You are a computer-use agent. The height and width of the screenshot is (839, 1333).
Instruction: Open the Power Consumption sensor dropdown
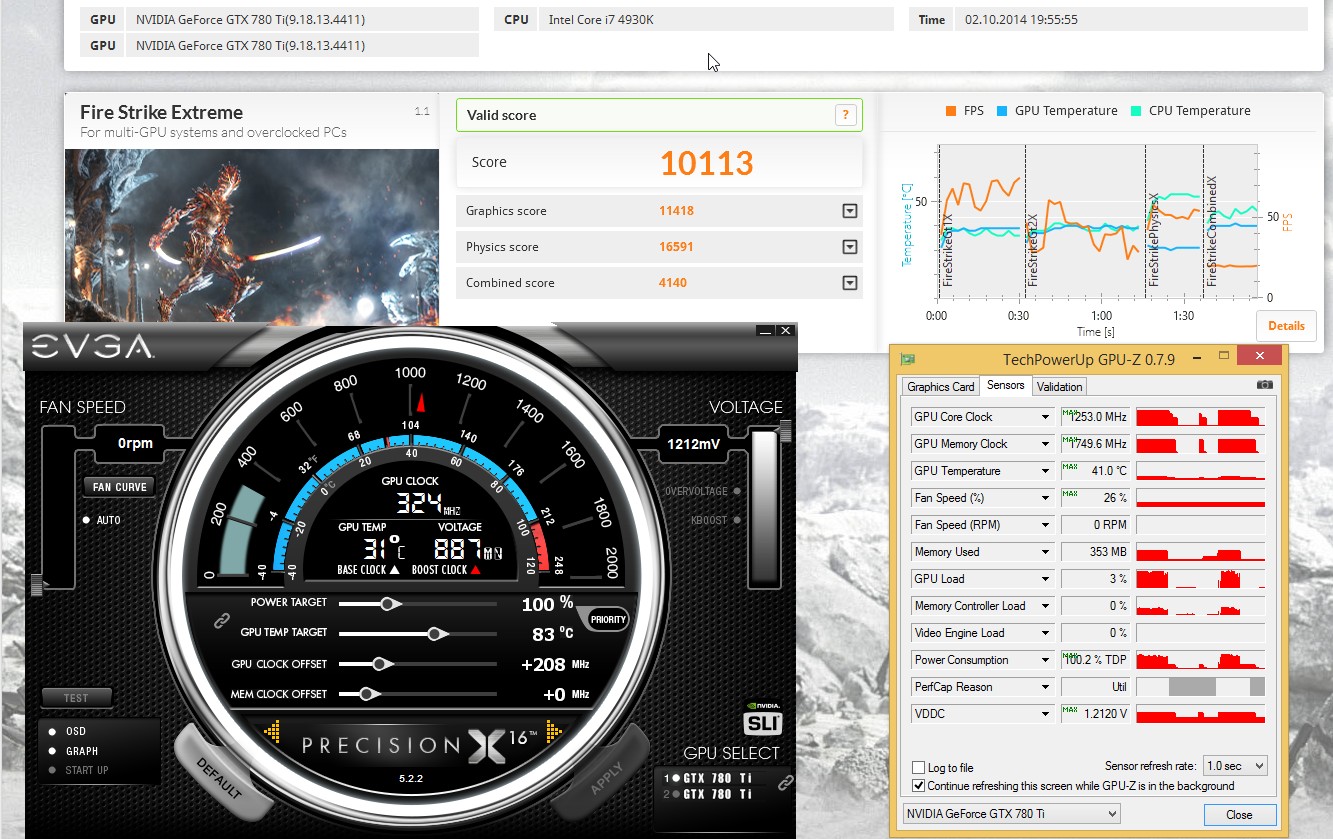click(x=1046, y=660)
